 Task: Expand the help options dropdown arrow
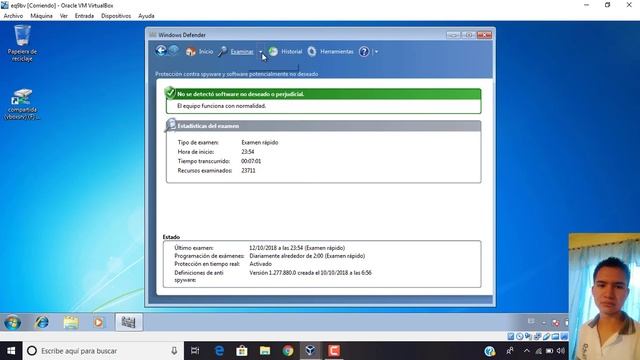[376, 52]
